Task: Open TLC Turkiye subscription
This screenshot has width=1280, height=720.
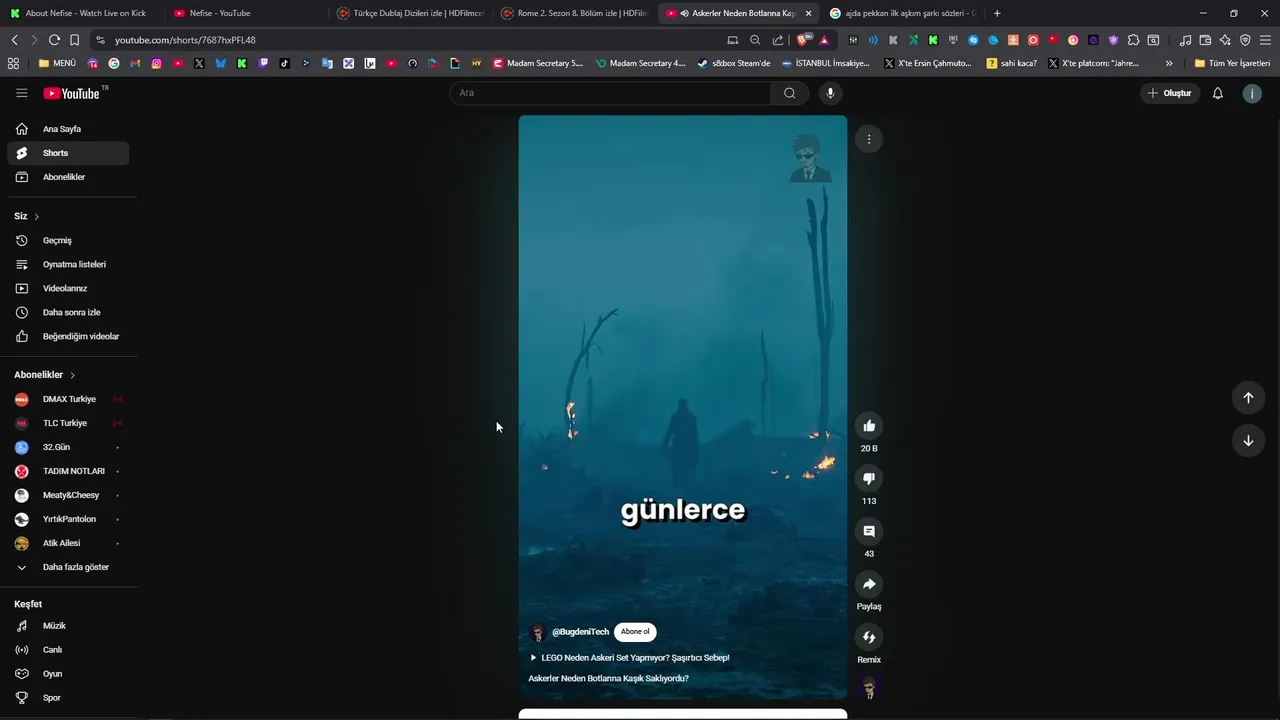Action: pyautogui.click(x=68, y=423)
